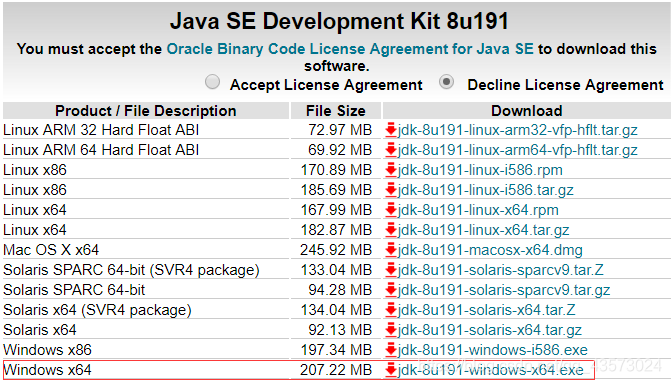Viewport: 671px width, 384px height.
Task: Select Accept License Agreement radio button
Action: [x=212, y=82]
